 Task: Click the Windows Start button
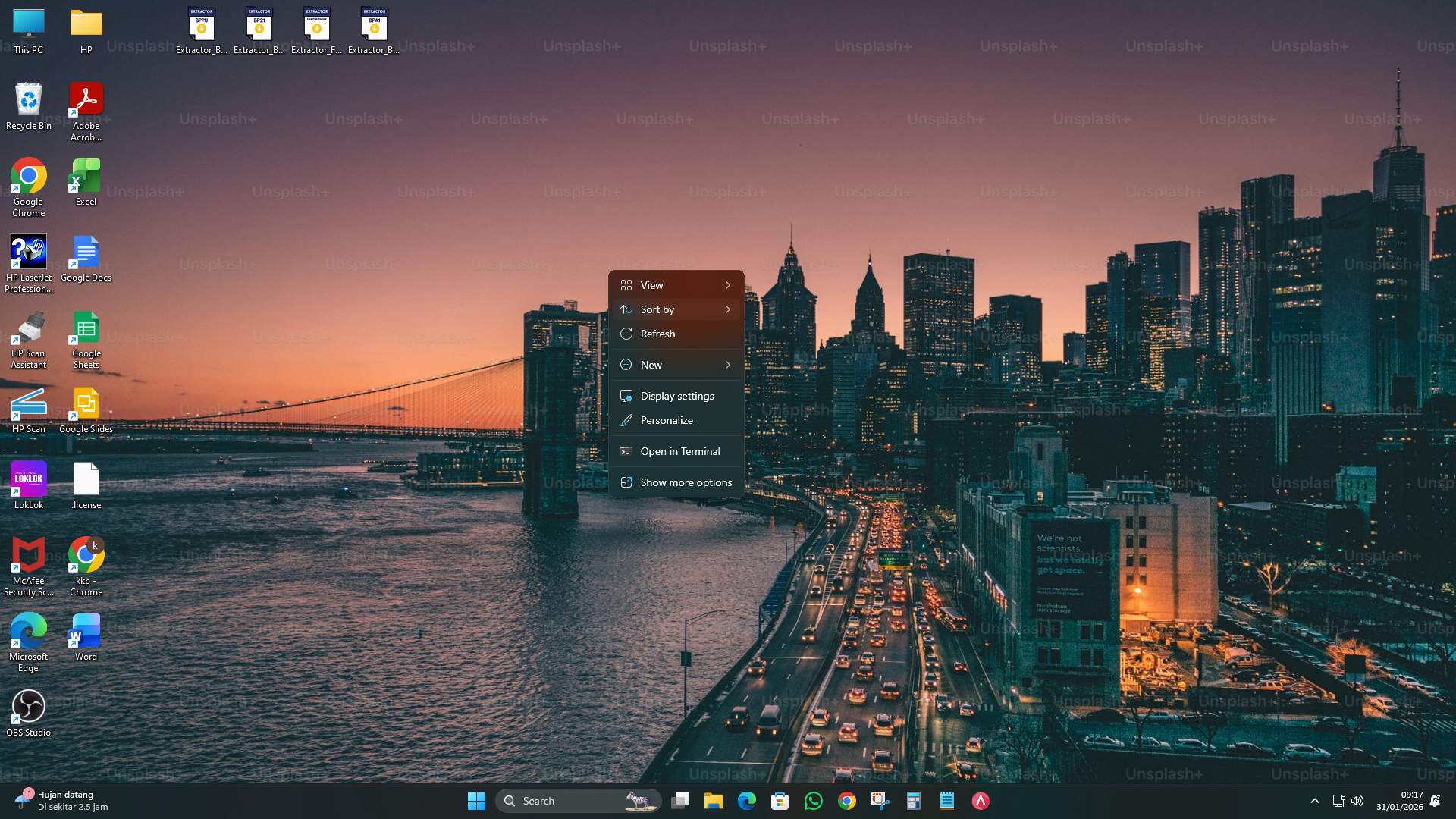(476, 800)
